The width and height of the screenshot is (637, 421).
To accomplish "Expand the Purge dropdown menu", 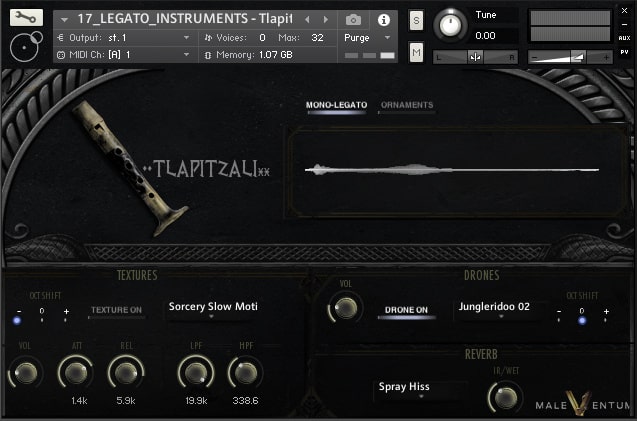I will tap(365, 37).
